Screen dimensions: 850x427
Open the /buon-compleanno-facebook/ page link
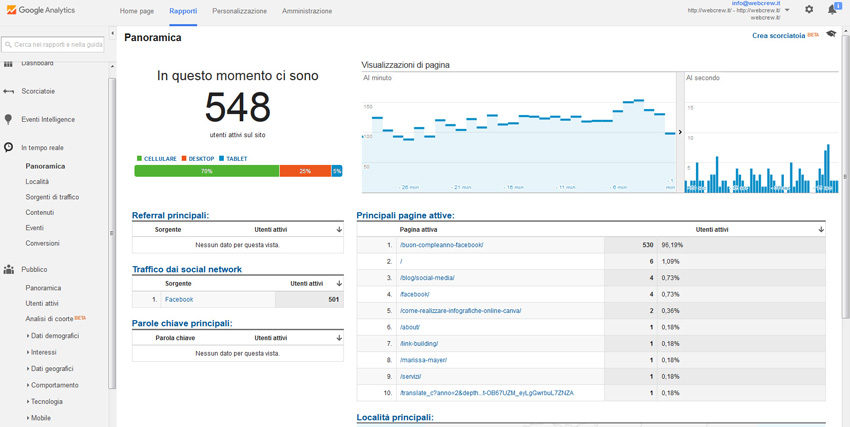pyautogui.click(x=441, y=245)
